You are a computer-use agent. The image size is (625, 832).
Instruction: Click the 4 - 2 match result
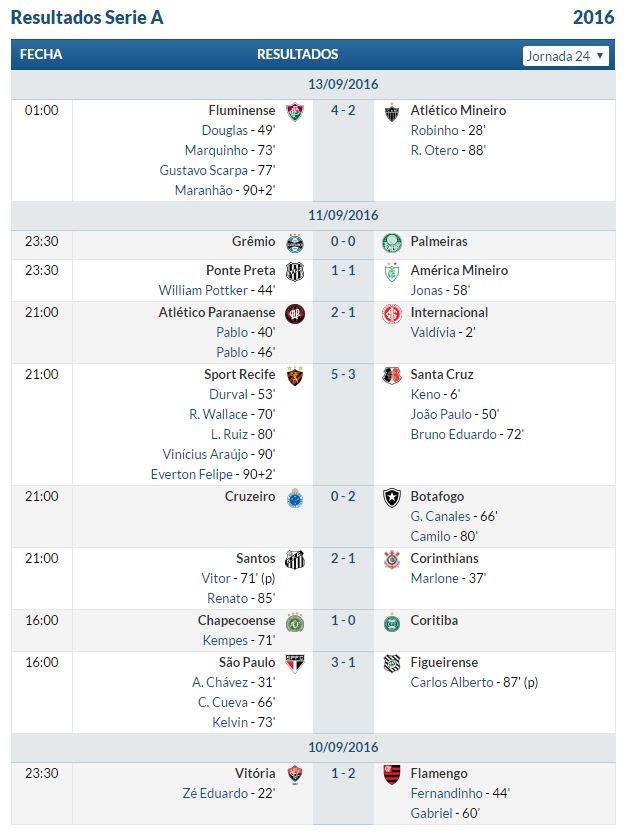343,110
